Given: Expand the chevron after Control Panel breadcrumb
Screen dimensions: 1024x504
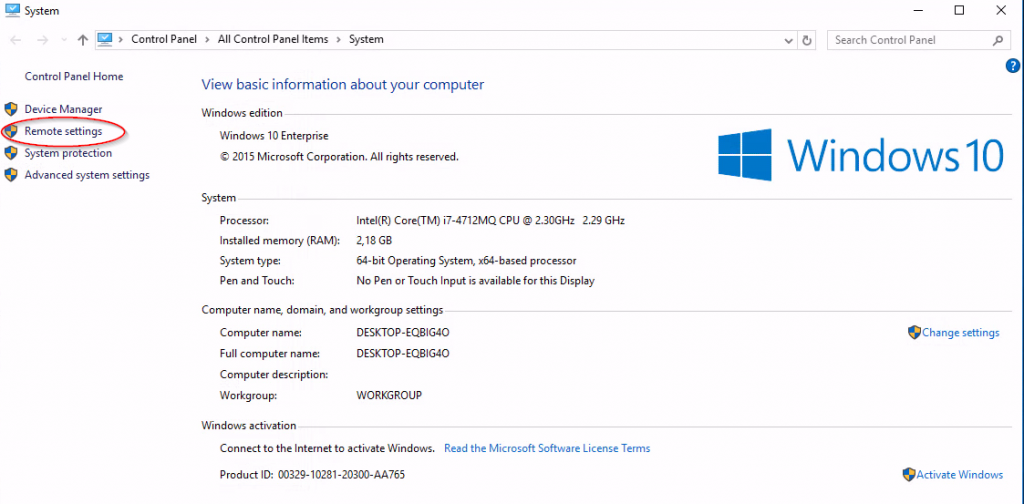Looking at the screenshot, I should coord(208,39).
